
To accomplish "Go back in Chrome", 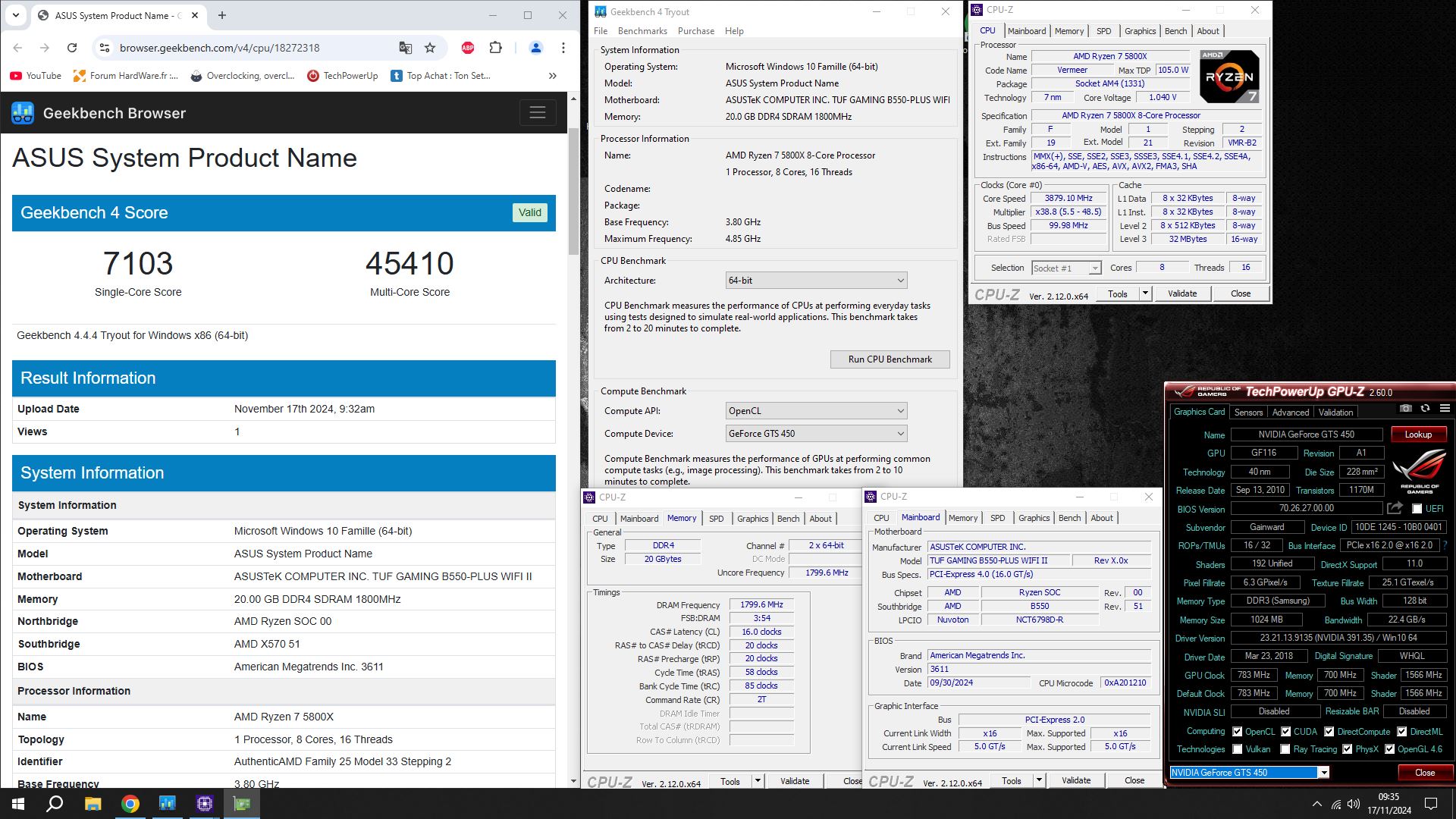I will click(17, 48).
